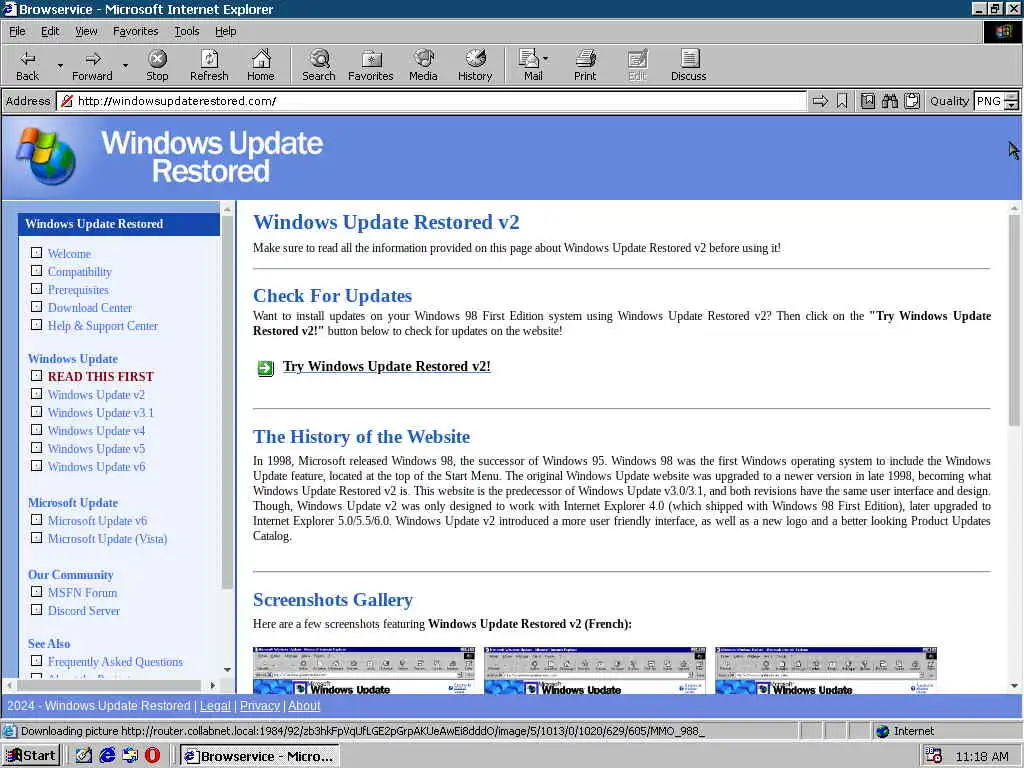The height and width of the screenshot is (768, 1024).
Task: Click the main content vertical scrollbar thumb
Action: (x=1014, y=320)
